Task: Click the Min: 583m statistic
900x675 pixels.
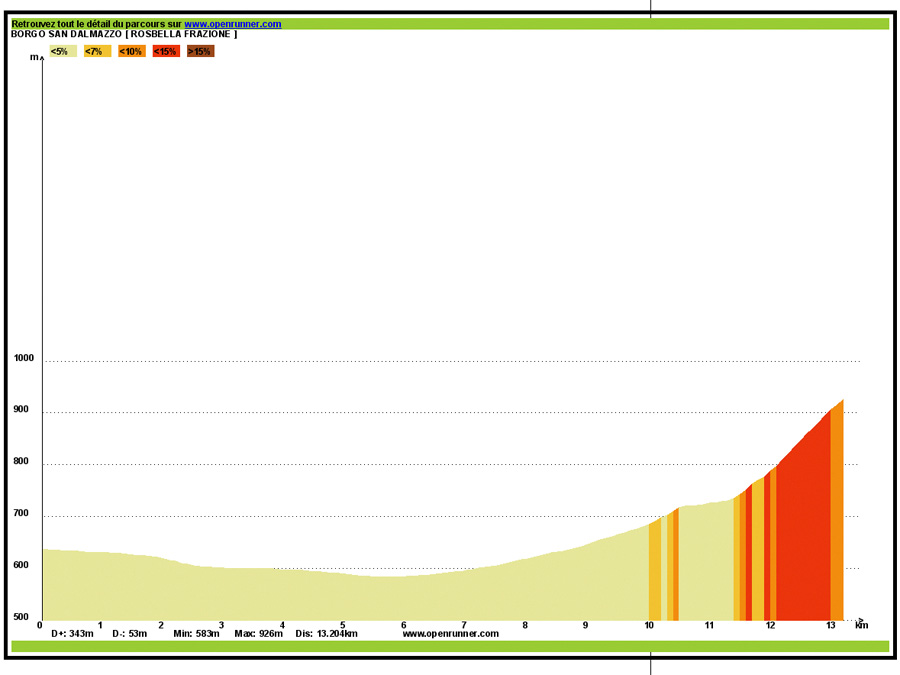Action: click(x=196, y=634)
